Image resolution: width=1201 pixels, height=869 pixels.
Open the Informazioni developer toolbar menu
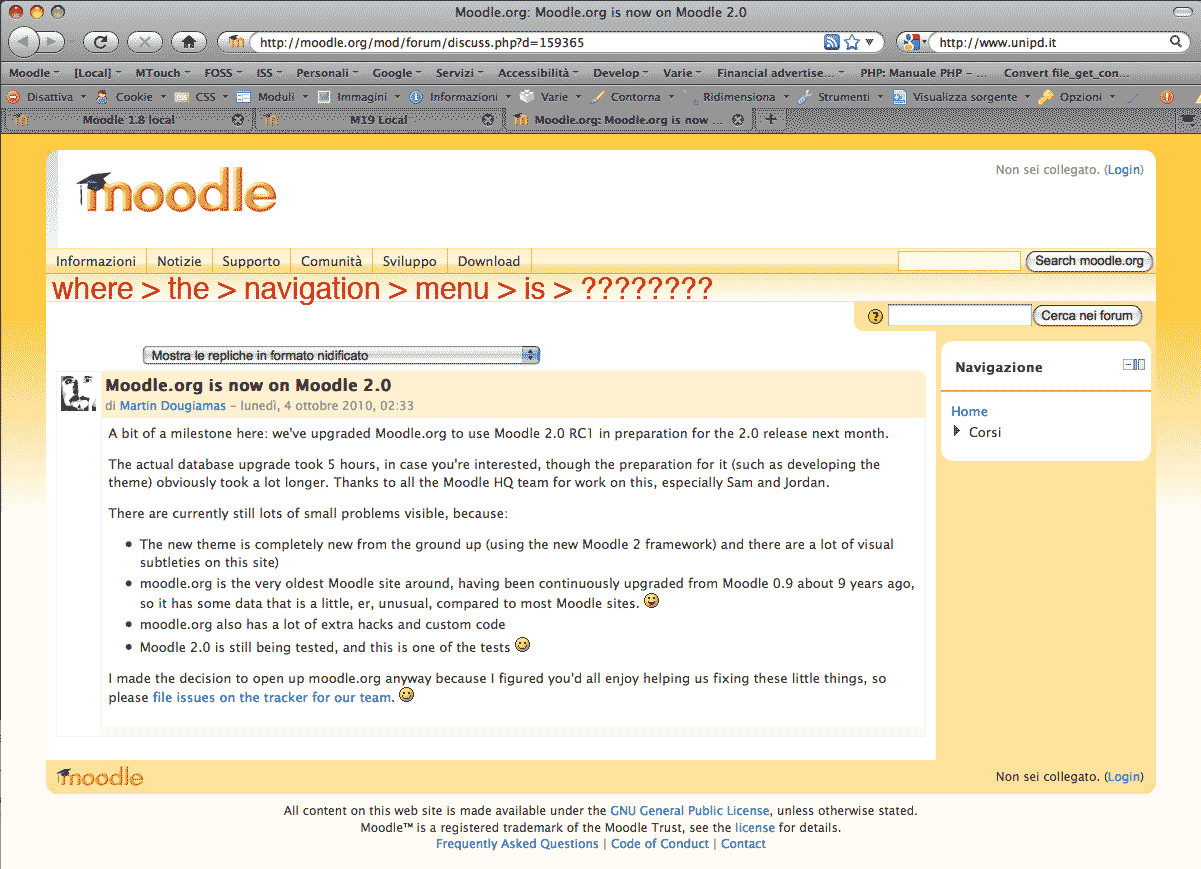point(460,97)
